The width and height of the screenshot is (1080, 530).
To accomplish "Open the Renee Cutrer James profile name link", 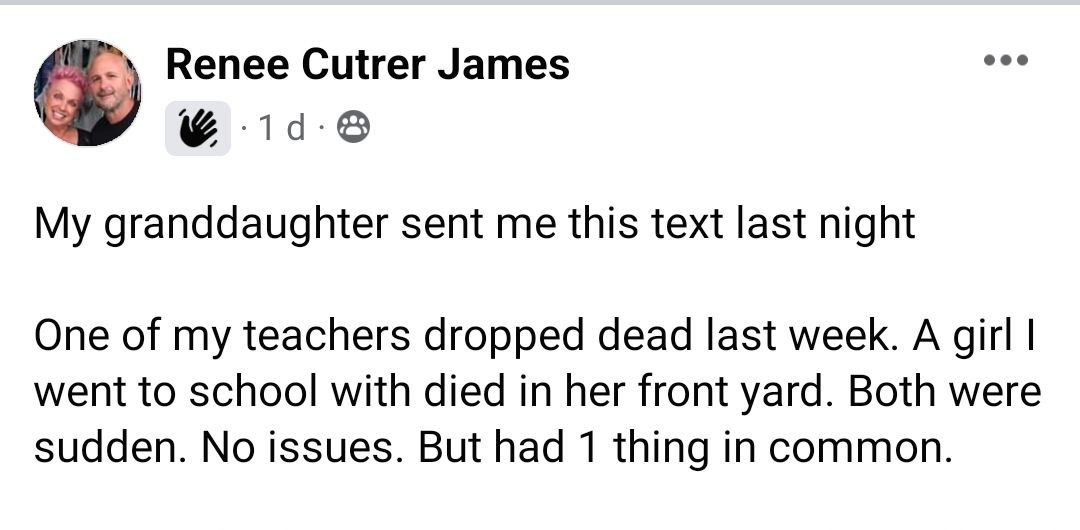I will 367,66.
